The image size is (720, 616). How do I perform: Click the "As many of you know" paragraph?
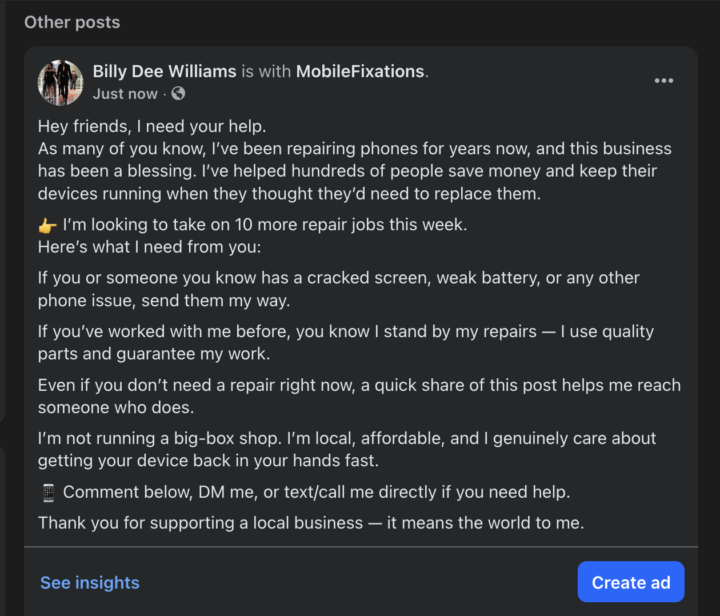coord(354,170)
